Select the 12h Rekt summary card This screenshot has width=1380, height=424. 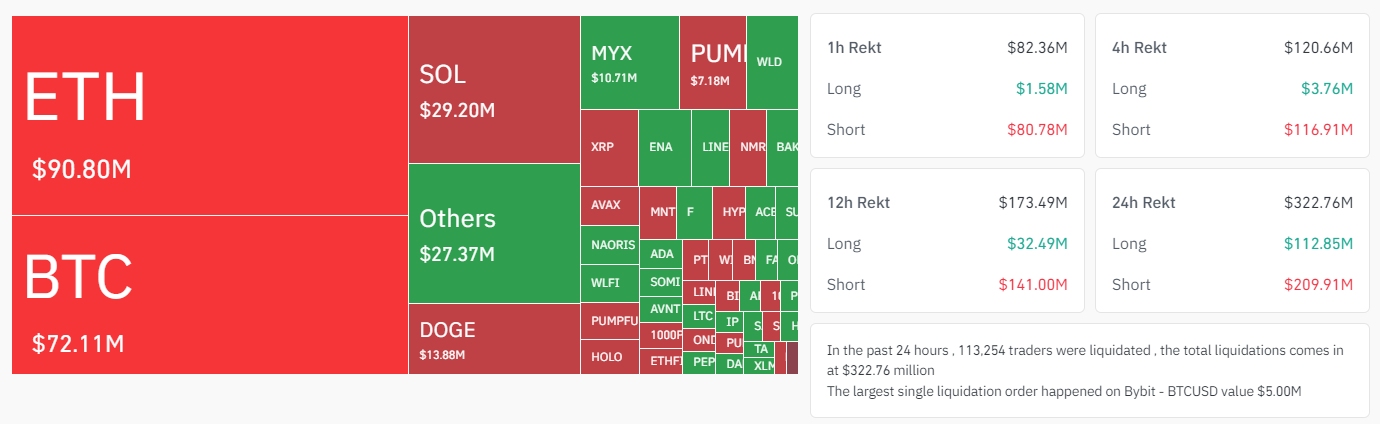click(947, 240)
